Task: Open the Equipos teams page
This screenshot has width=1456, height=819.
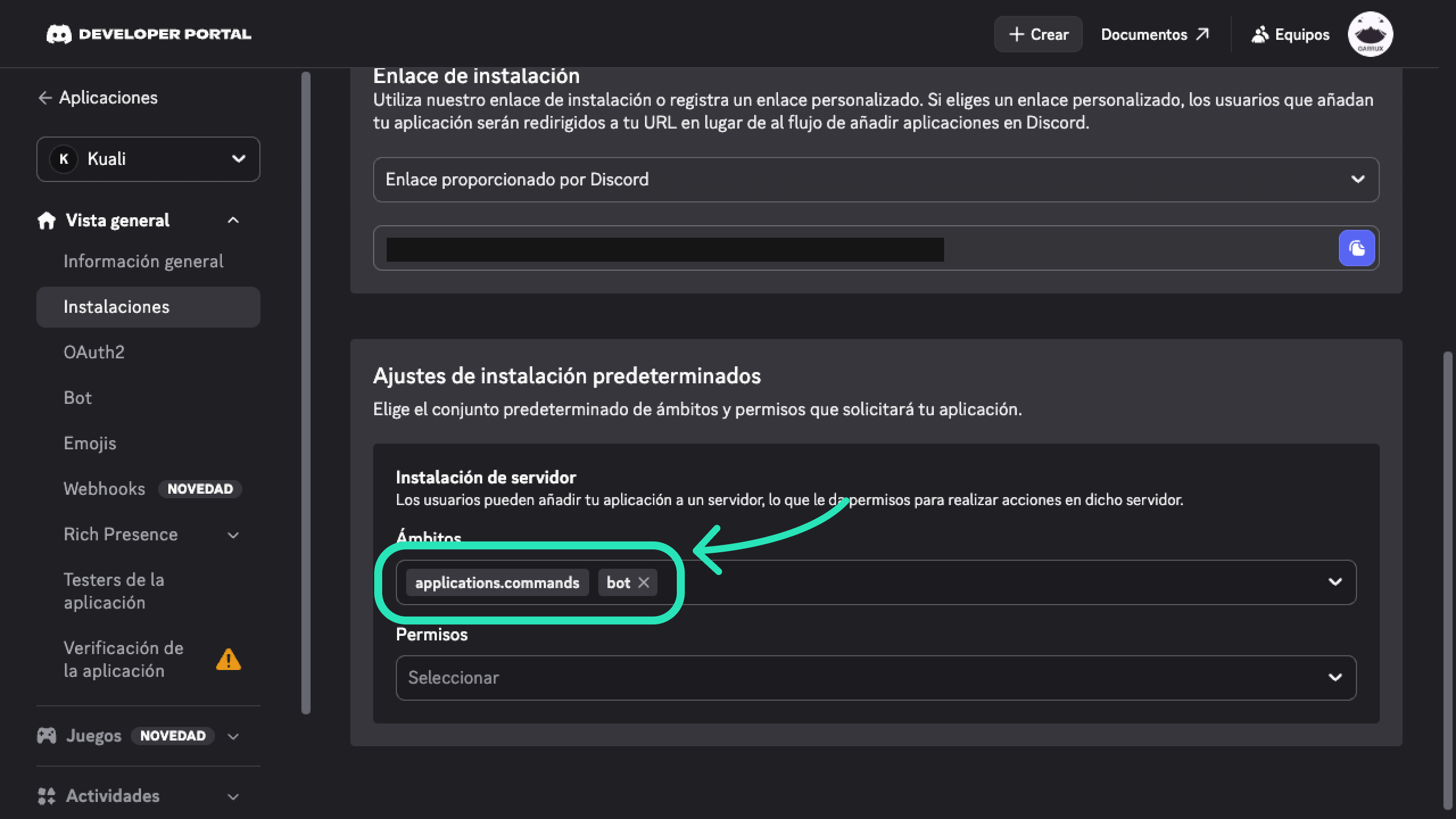Action: click(1290, 34)
